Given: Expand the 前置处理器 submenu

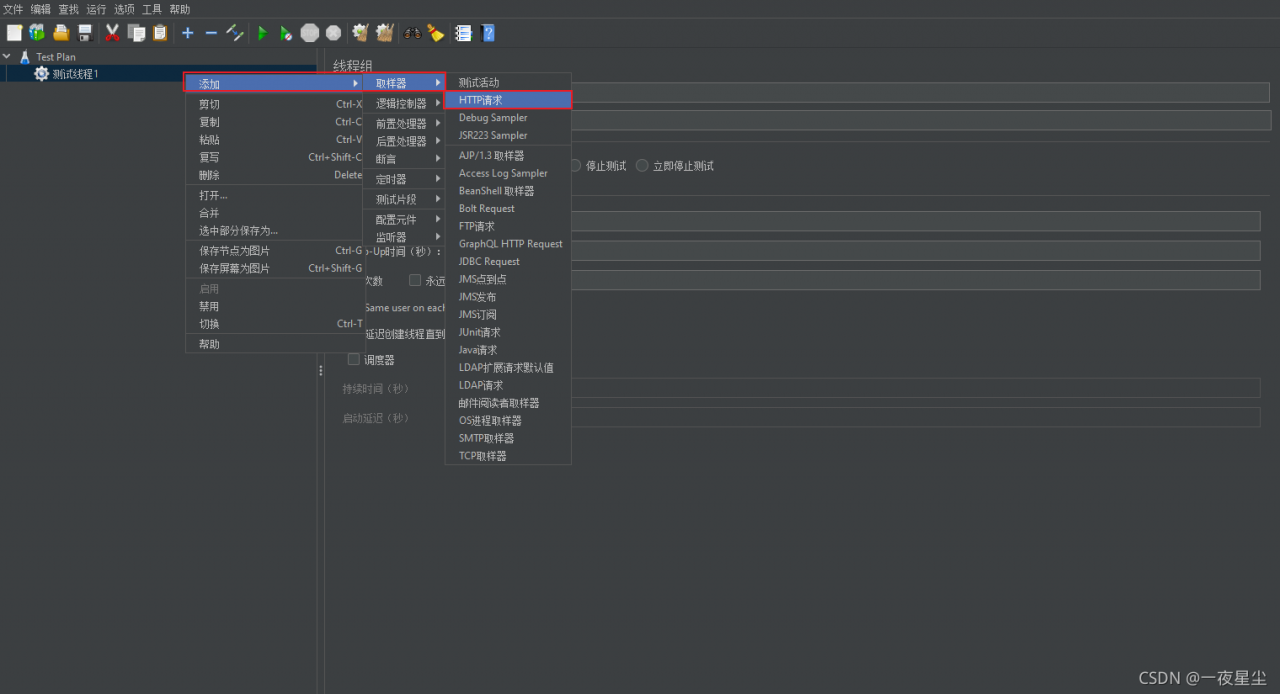Looking at the screenshot, I should point(404,124).
